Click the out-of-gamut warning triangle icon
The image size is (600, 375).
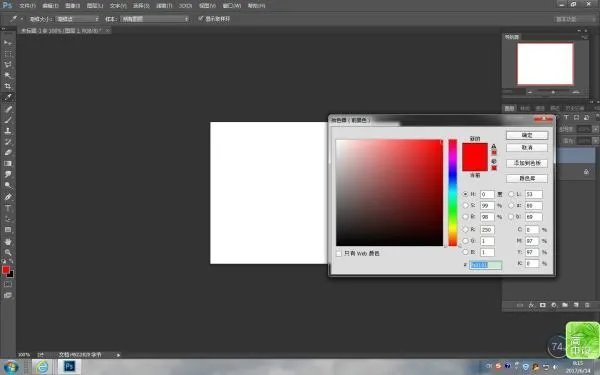pyautogui.click(x=494, y=146)
